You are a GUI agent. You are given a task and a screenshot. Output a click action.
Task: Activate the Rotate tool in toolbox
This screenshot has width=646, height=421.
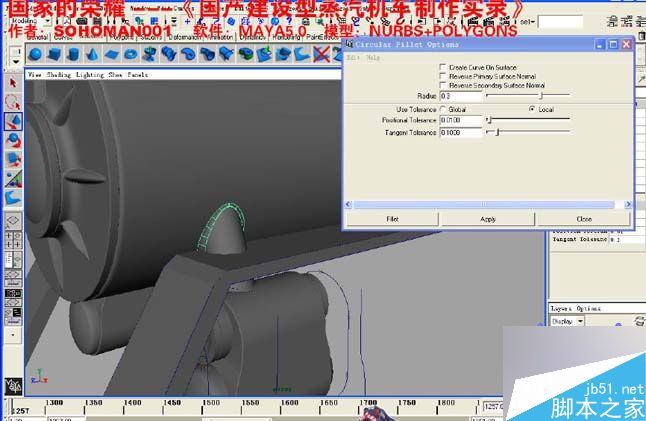[x=13, y=140]
